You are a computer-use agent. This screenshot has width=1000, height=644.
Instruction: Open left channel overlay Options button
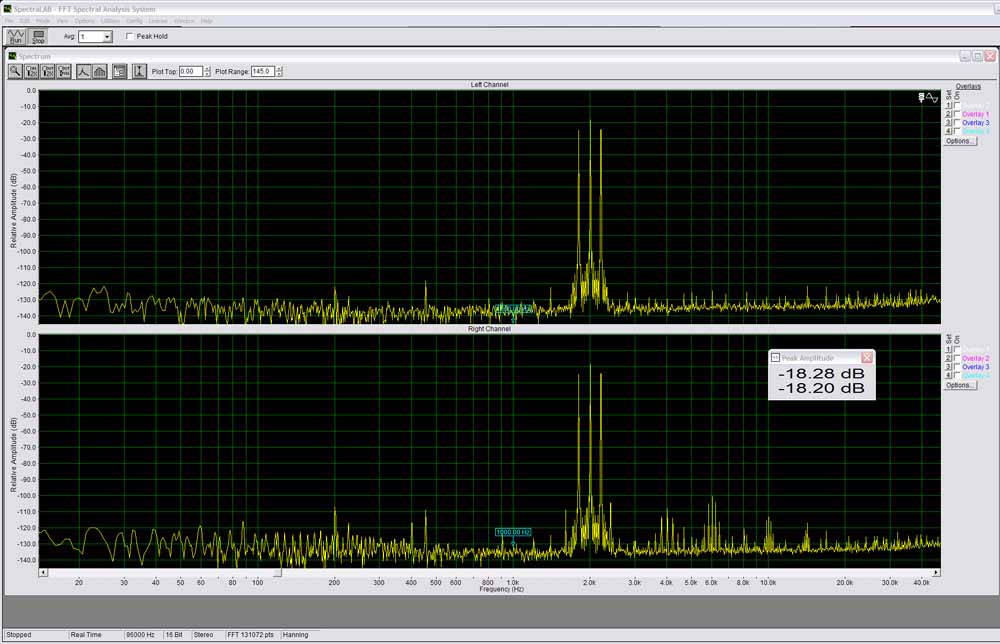coord(960,141)
